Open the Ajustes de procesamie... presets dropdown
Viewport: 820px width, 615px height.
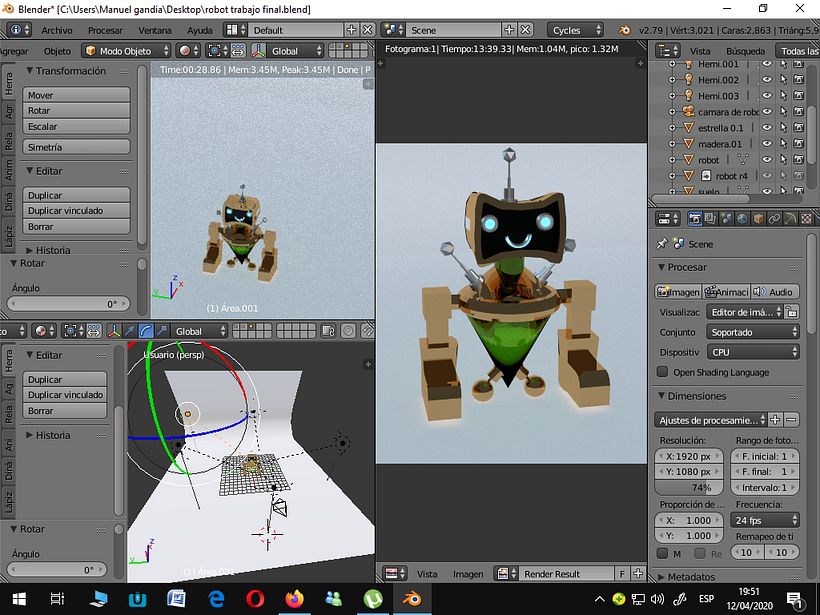point(710,420)
